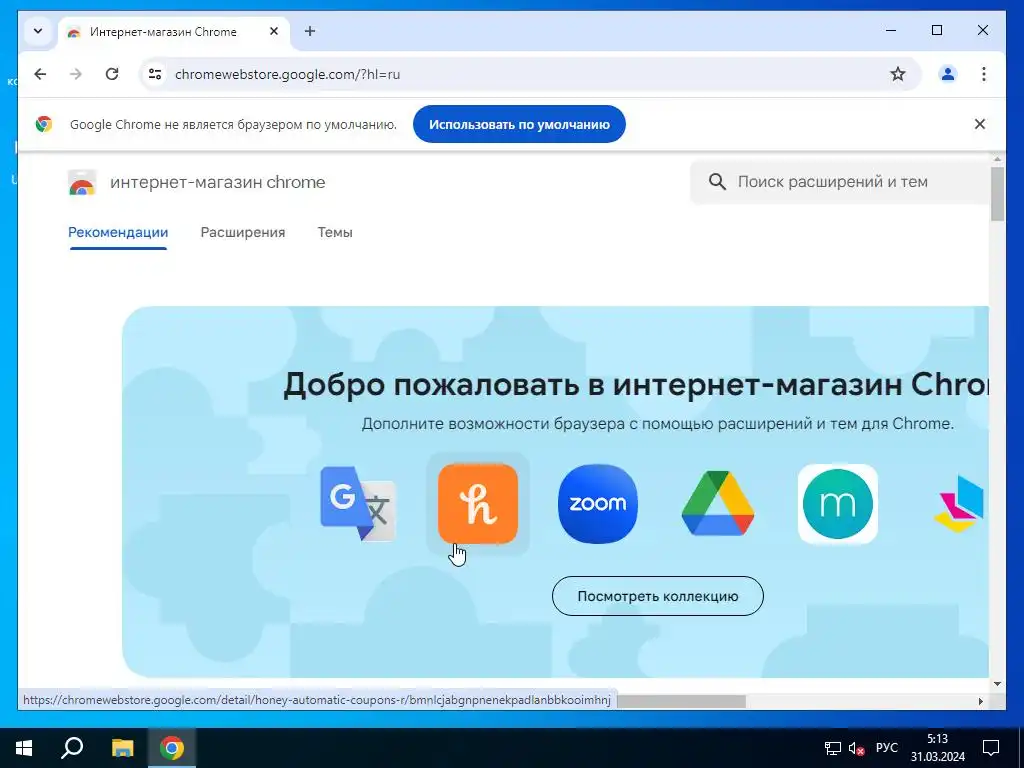This screenshot has width=1024, height=768.
Task: Click Посмотреть коллекцию button
Action: pos(658,596)
